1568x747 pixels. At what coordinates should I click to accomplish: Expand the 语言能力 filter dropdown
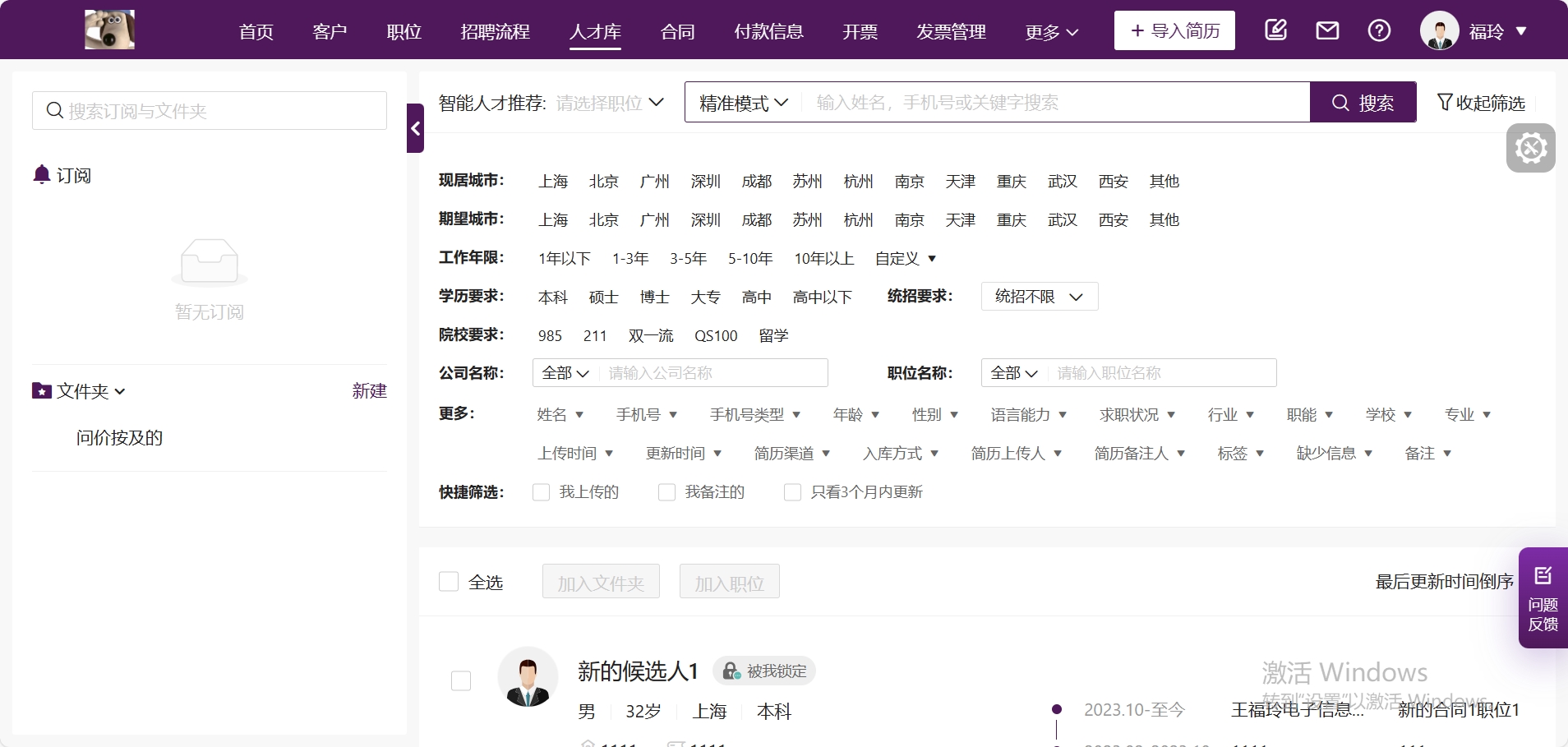click(1028, 415)
